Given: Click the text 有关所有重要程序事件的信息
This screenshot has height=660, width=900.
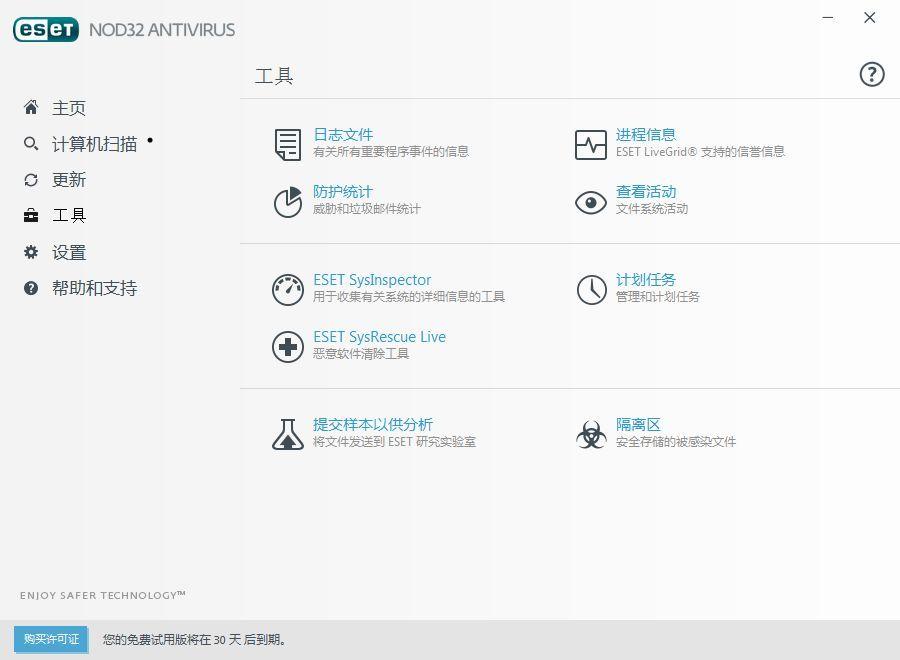Looking at the screenshot, I should coord(391,152).
